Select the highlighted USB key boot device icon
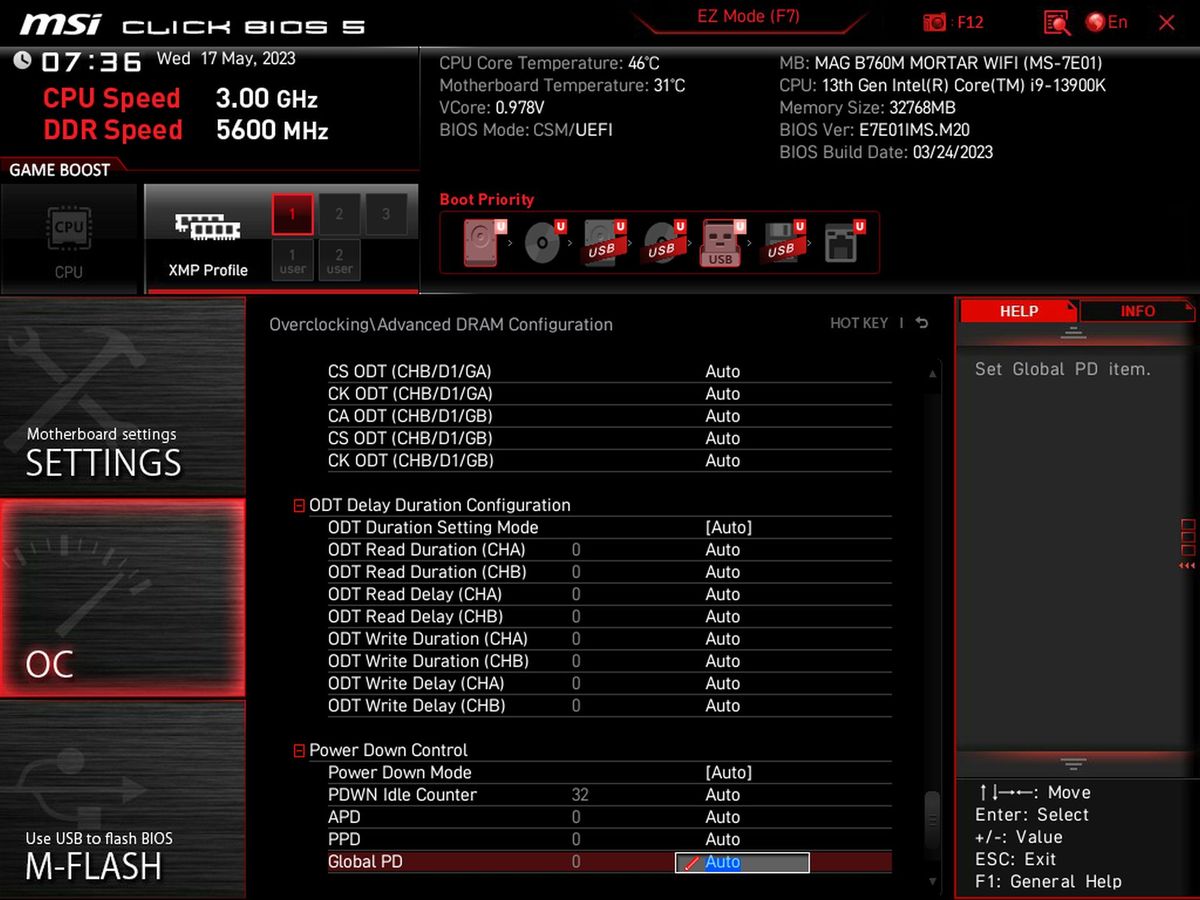The image size is (1200, 900). click(x=721, y=243)
